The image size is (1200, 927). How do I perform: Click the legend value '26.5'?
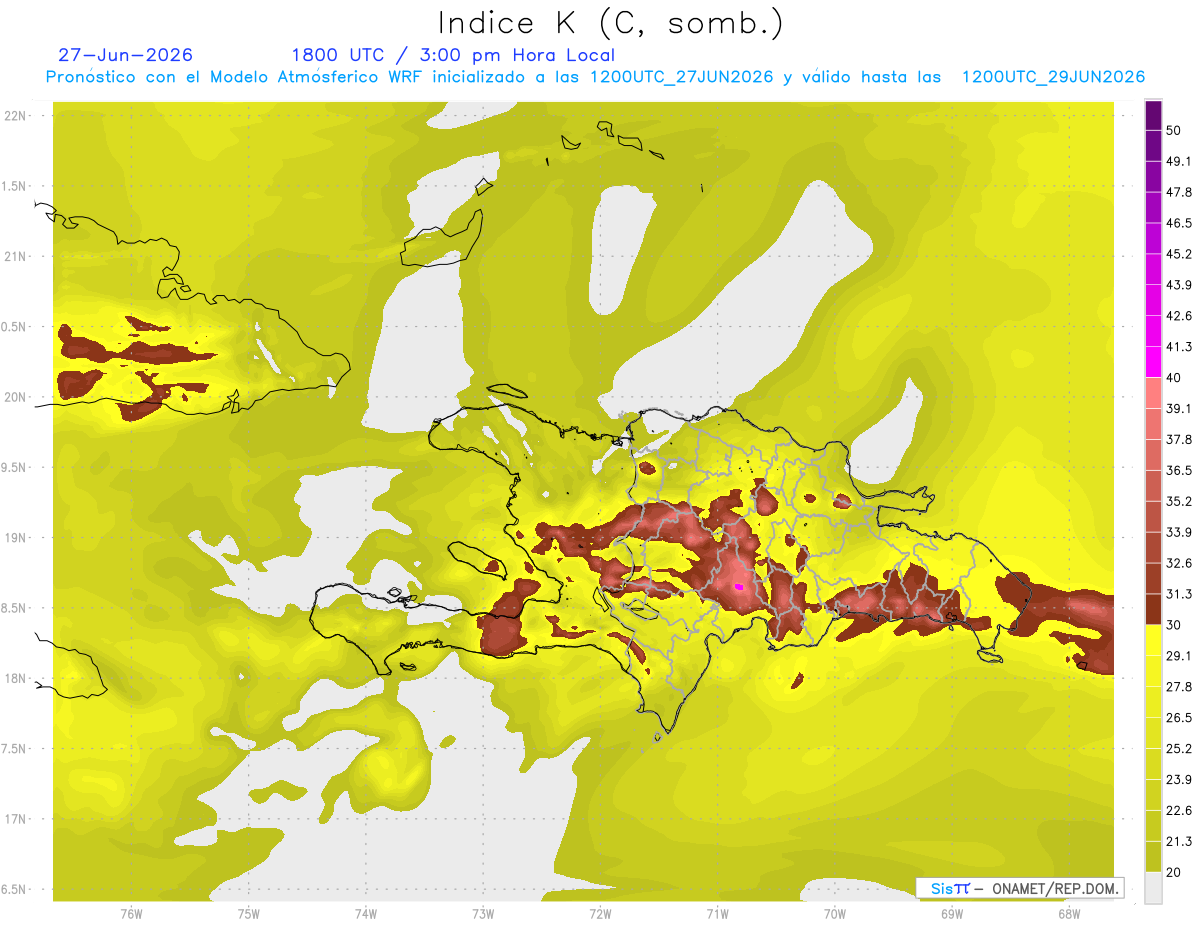point(1179,718)
